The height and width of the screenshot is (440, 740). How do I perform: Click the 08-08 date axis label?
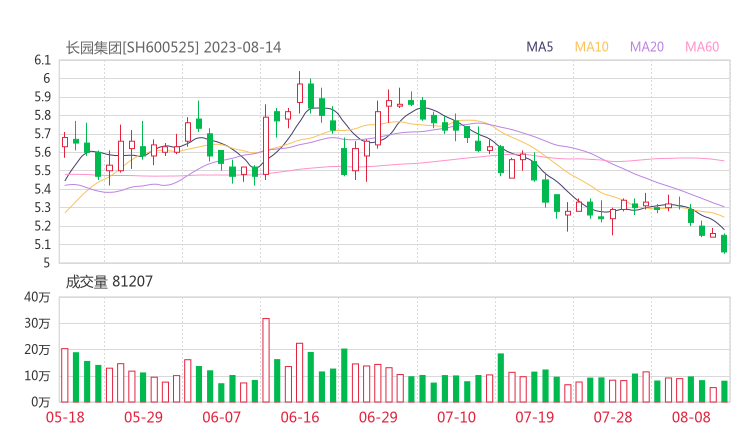[x=691, y=417]
